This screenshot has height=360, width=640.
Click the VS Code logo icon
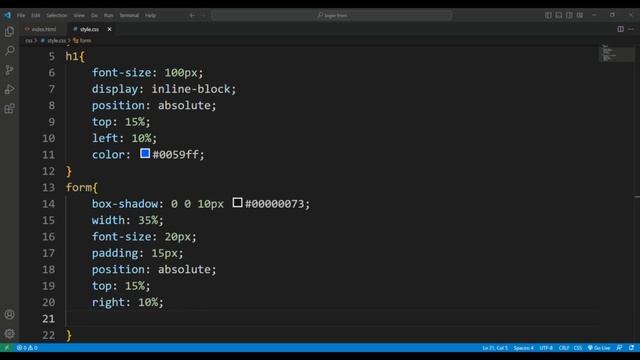(7, 15)
